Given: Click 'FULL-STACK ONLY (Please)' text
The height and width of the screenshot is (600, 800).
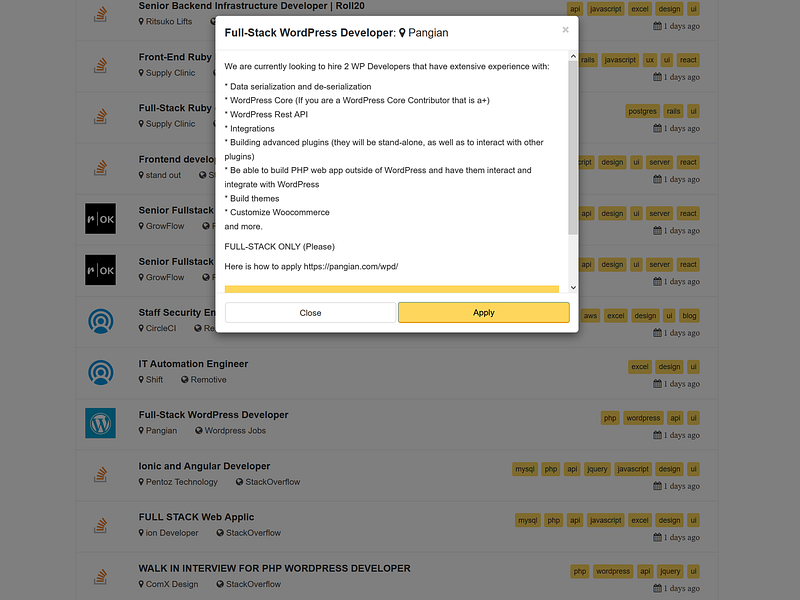Looking at the screenshot, I should point(280,246).
